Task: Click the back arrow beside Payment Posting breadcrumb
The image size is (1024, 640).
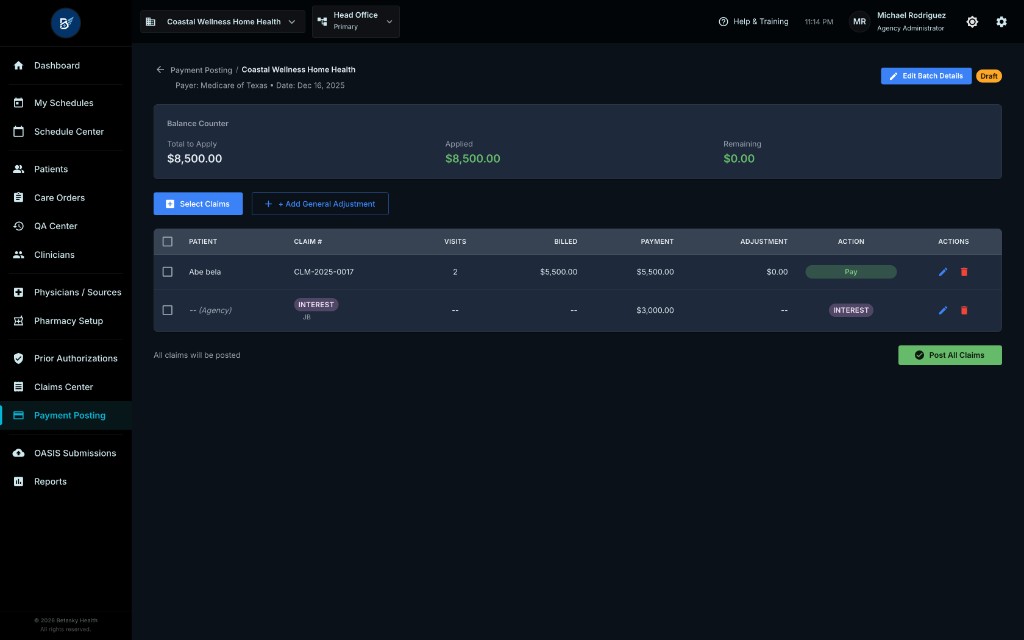Action: point(160,69)
